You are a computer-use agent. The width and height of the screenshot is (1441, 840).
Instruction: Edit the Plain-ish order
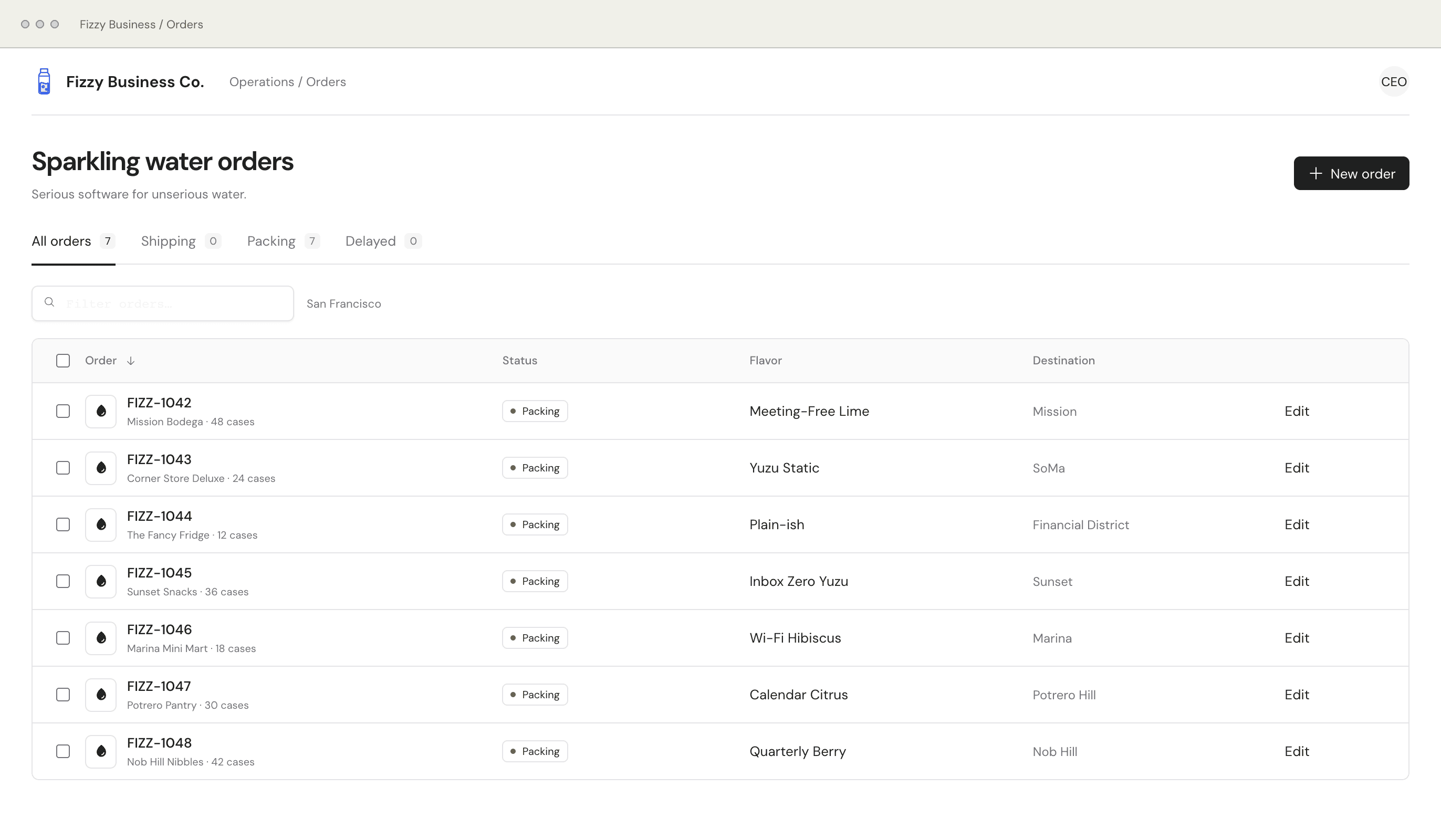tap(1297, 524)
